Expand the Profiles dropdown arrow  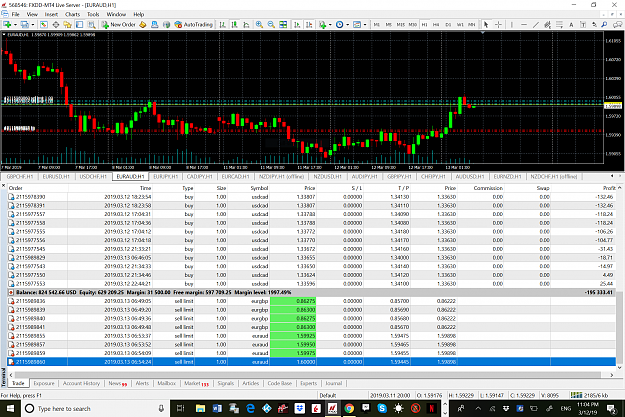pyautogui.click(x=33, y=25)
